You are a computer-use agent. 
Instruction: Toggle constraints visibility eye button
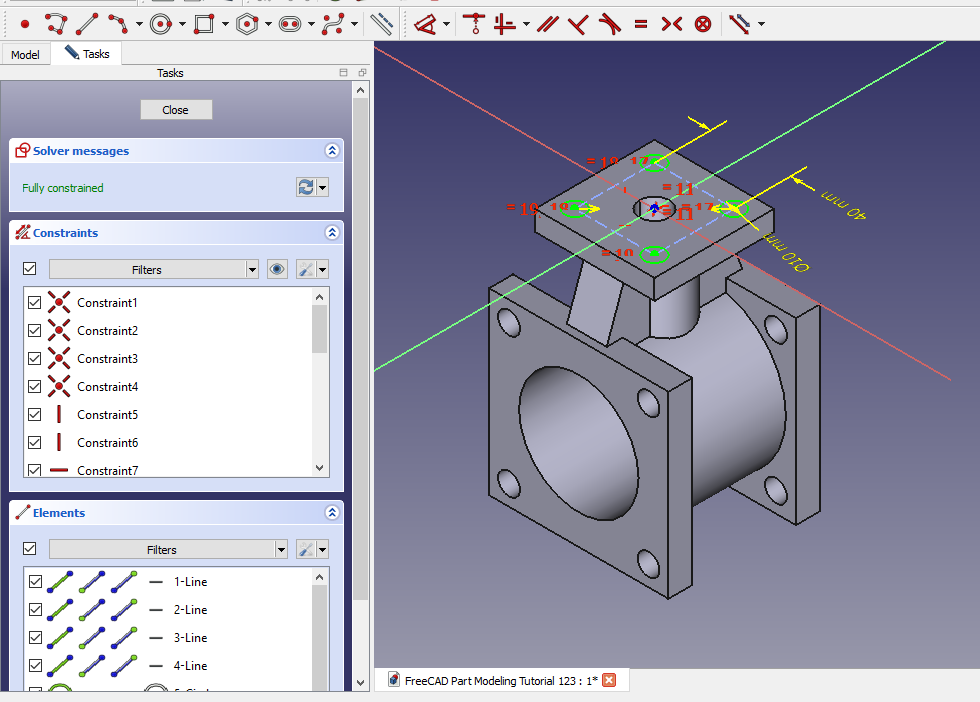278,269
